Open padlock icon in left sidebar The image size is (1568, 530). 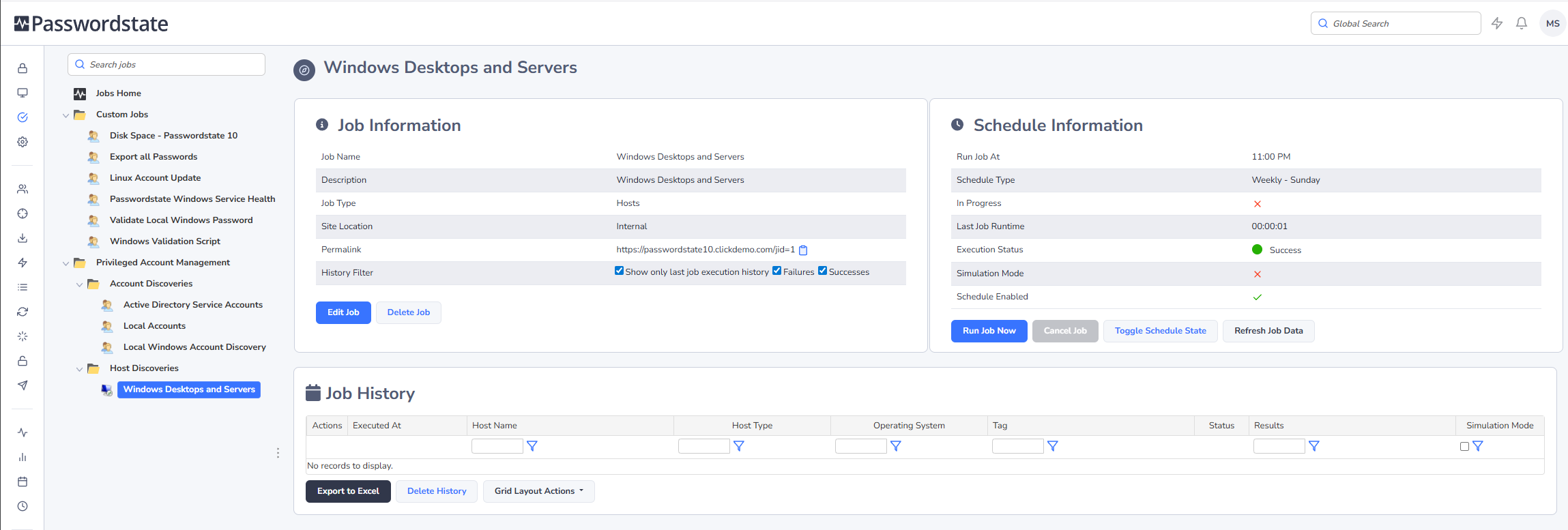point(23,68)
